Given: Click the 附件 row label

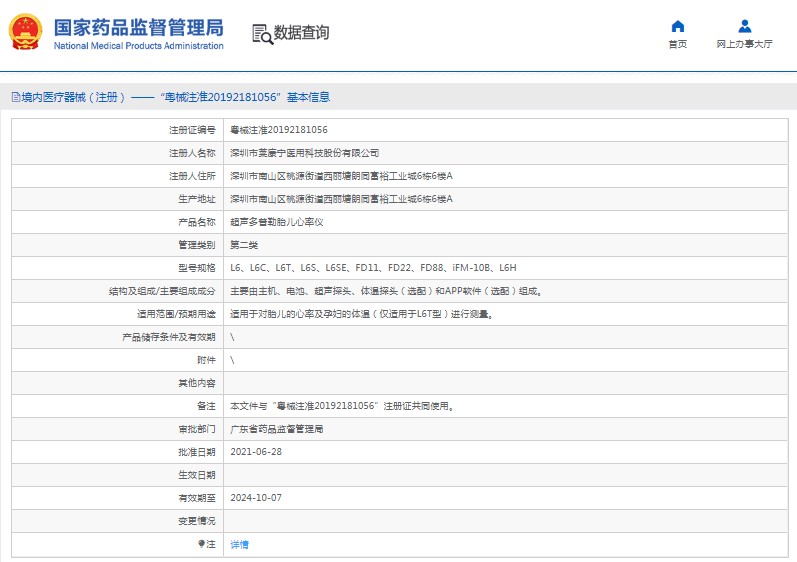Looking at the screenshot, I should 206,360.
